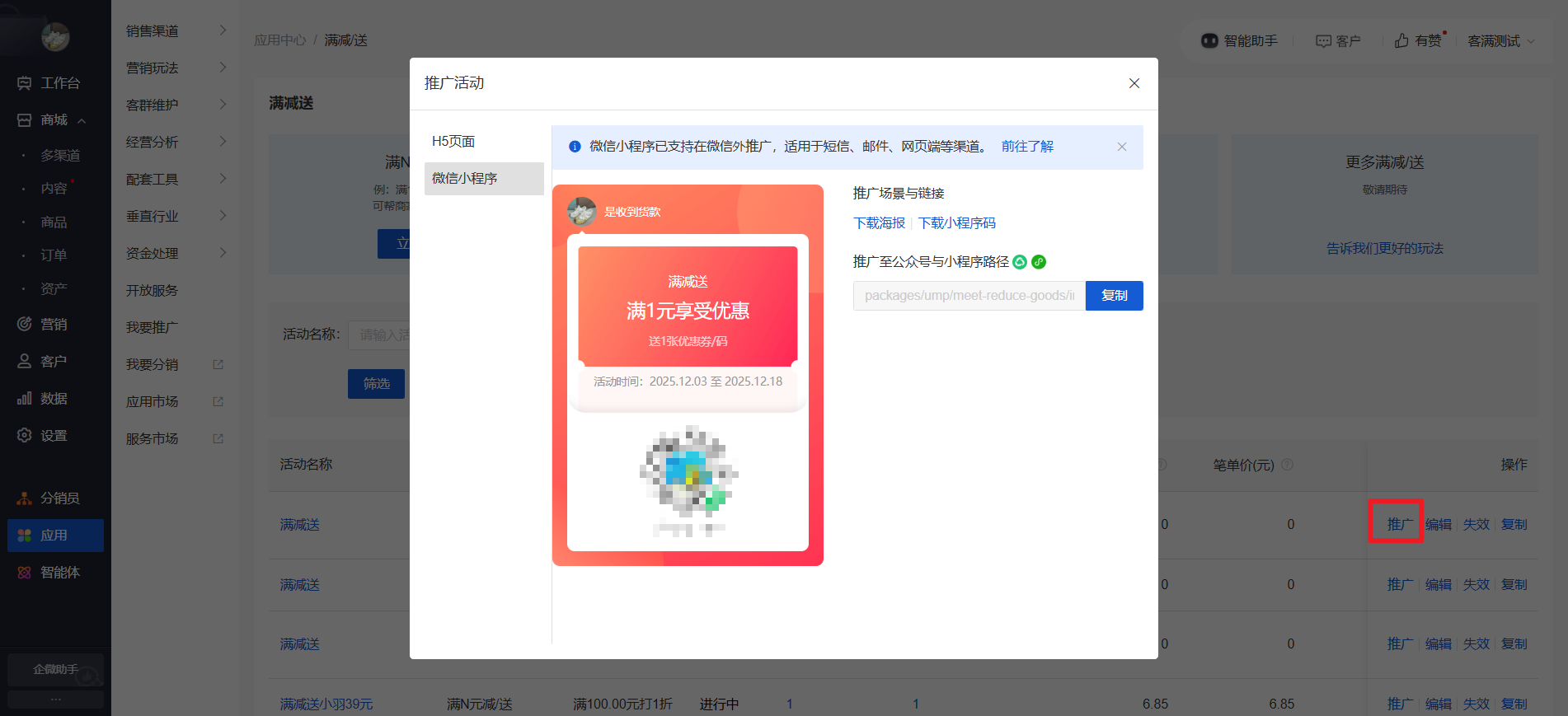Dismiss the blue info banner

[1122, 147]
